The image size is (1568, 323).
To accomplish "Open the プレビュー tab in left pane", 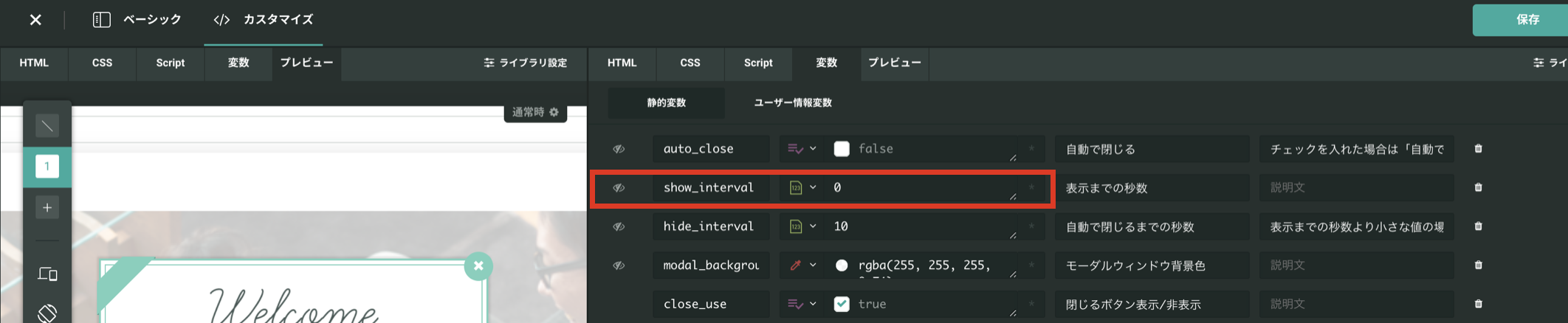I will pos(306,63).
